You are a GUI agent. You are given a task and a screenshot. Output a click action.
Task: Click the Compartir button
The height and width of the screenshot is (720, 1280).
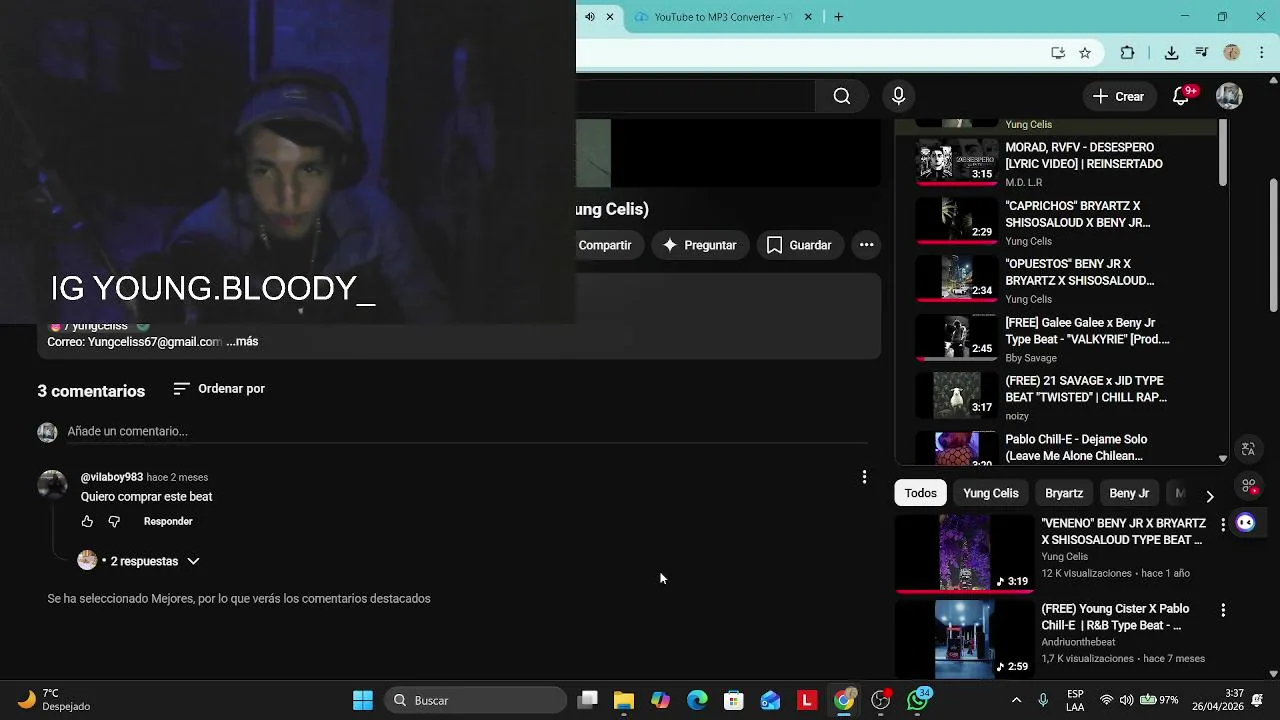tap(605, 245)
